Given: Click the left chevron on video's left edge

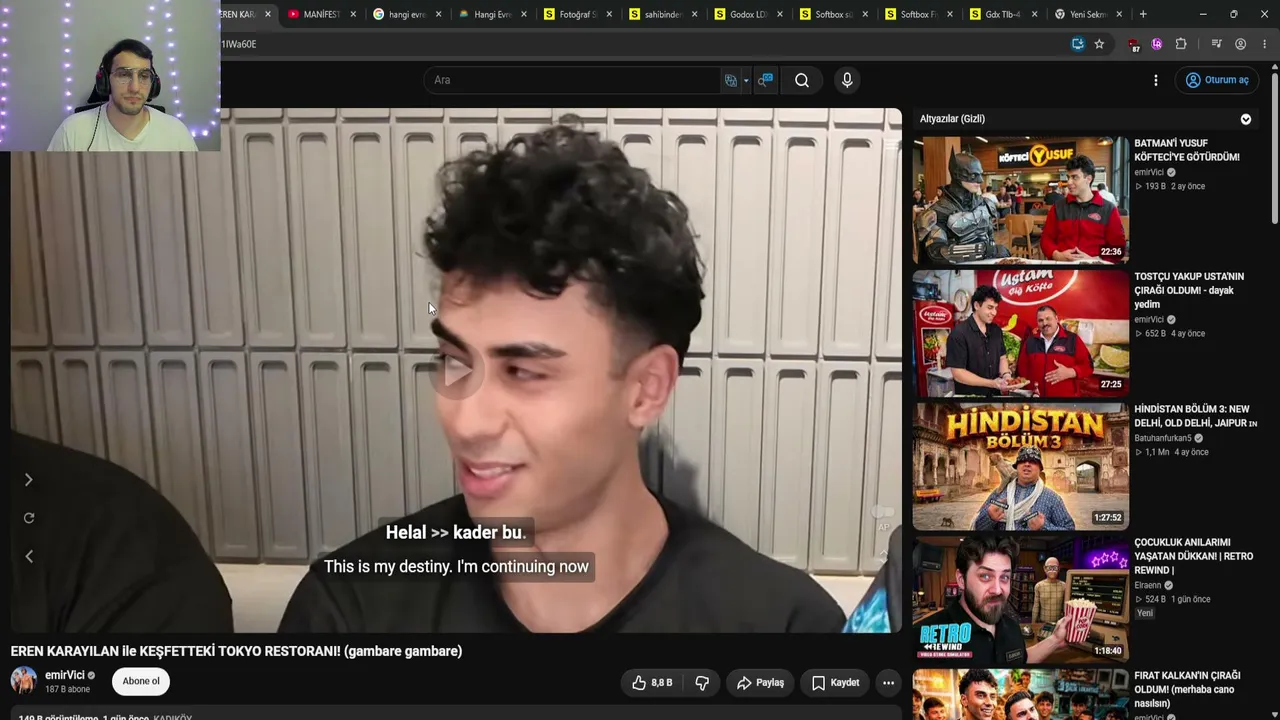Looking at the screenshot, I should 29,556.
